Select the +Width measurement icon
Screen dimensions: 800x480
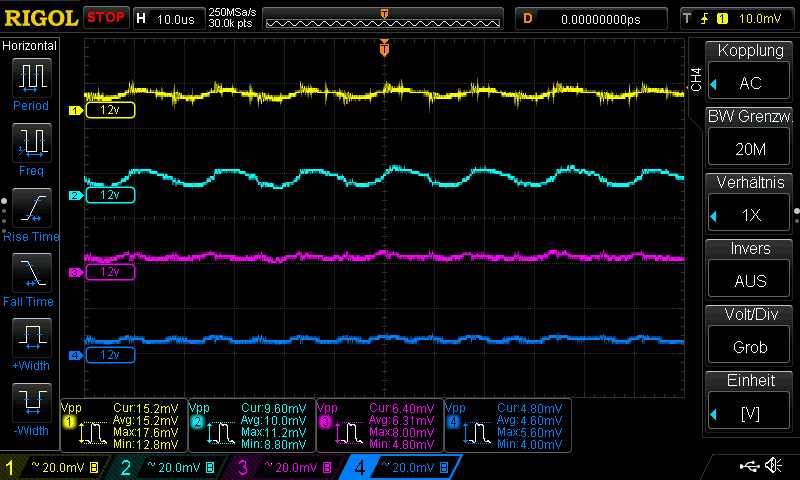(x=32, y=337)
